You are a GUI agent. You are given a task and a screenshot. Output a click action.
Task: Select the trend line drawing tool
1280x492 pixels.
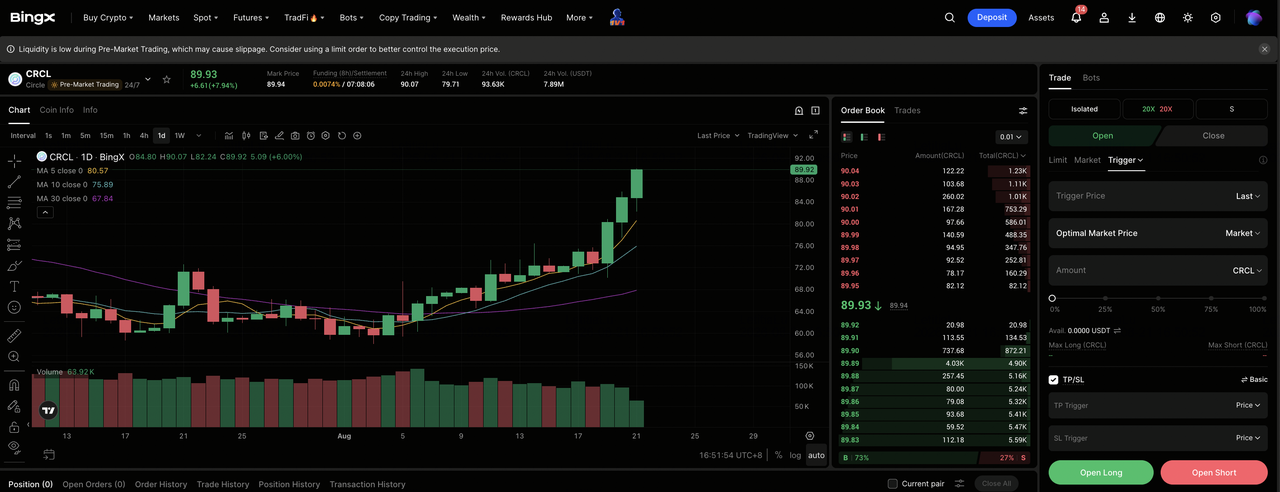pyautogui.click(x=14, y=182)
